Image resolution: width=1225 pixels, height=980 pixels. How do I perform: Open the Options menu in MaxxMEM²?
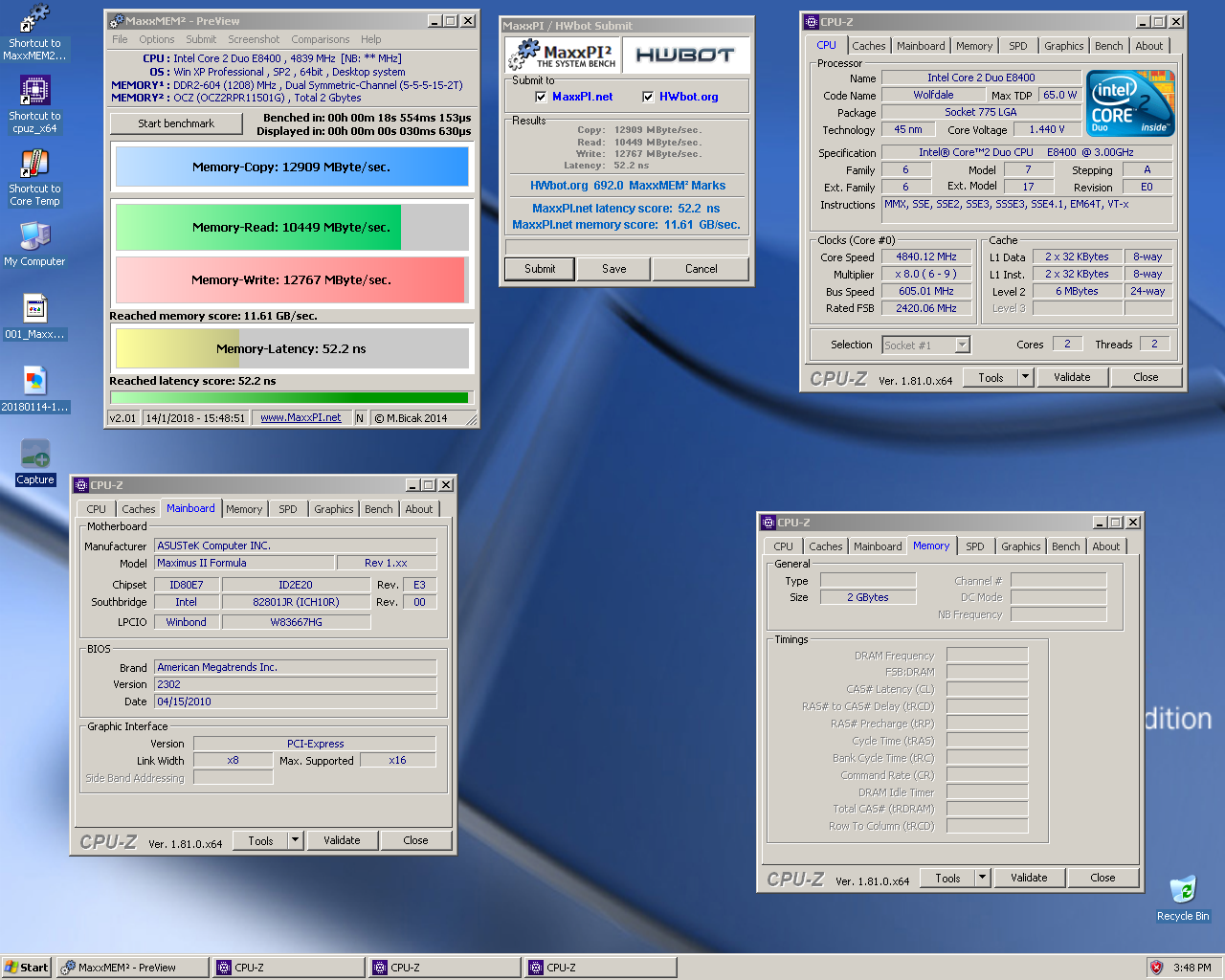click(x=157, y=39)
